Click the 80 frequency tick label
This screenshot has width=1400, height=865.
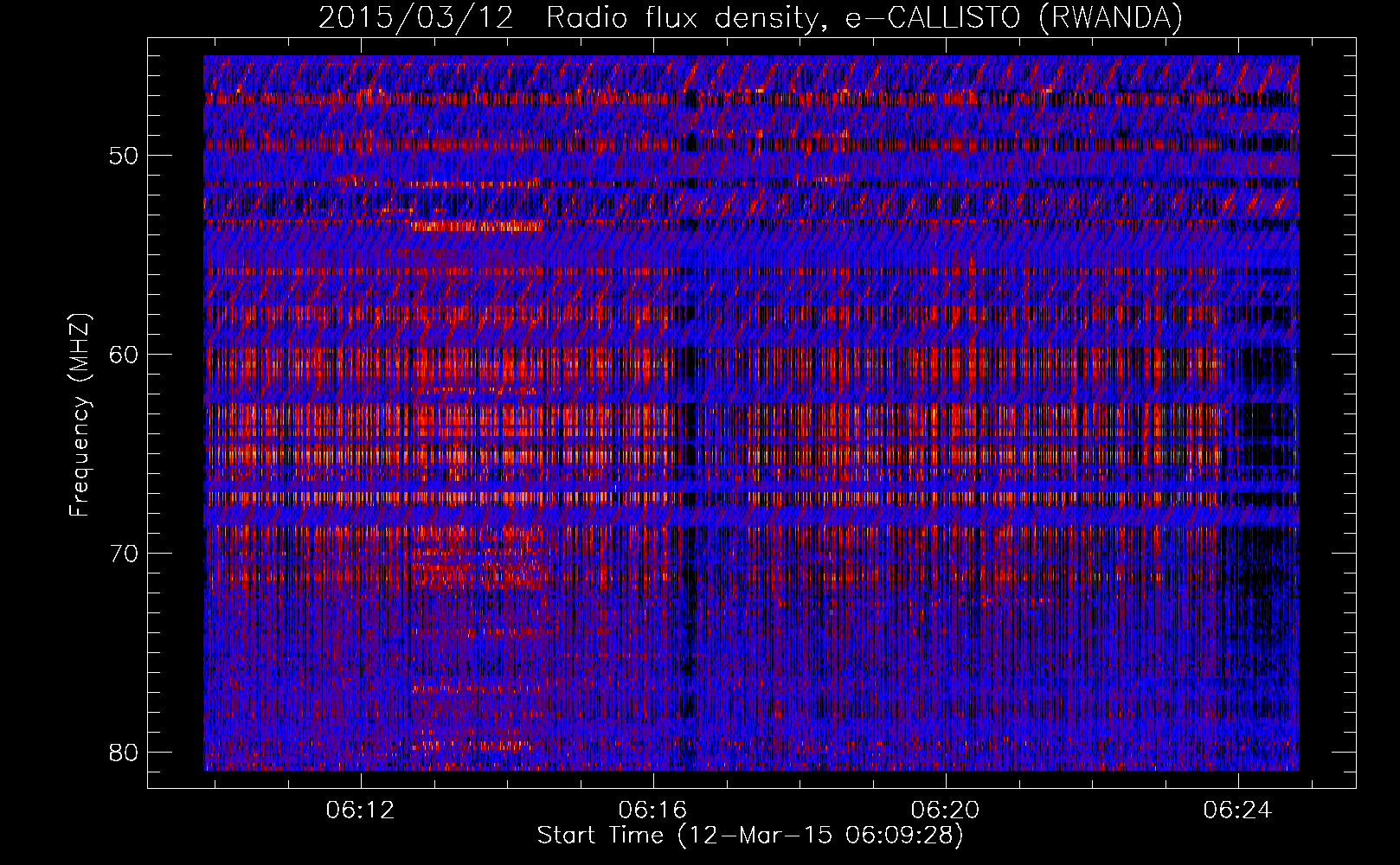coord(125,752)
